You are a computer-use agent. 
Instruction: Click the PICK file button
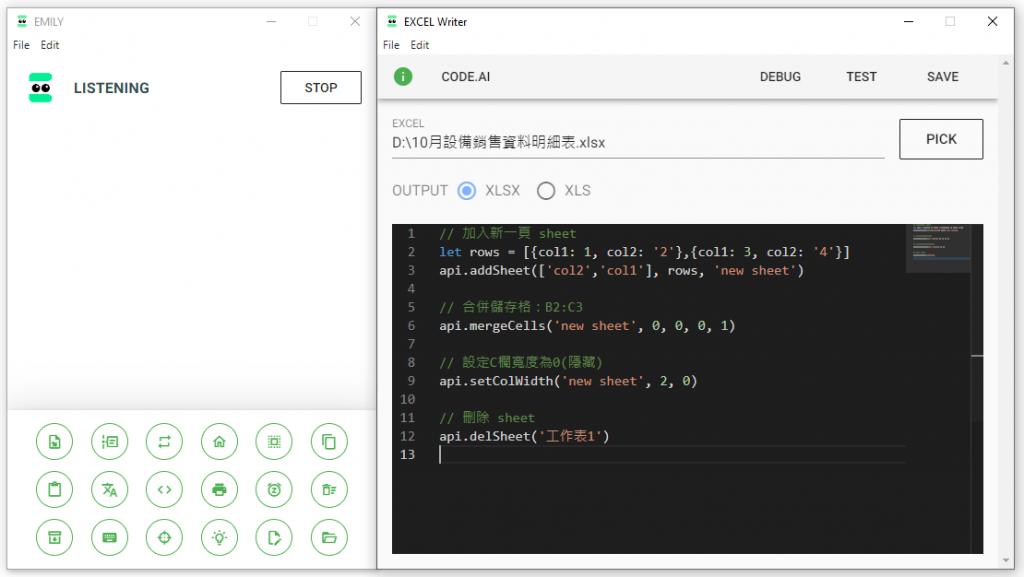click(x=941, y=139)
